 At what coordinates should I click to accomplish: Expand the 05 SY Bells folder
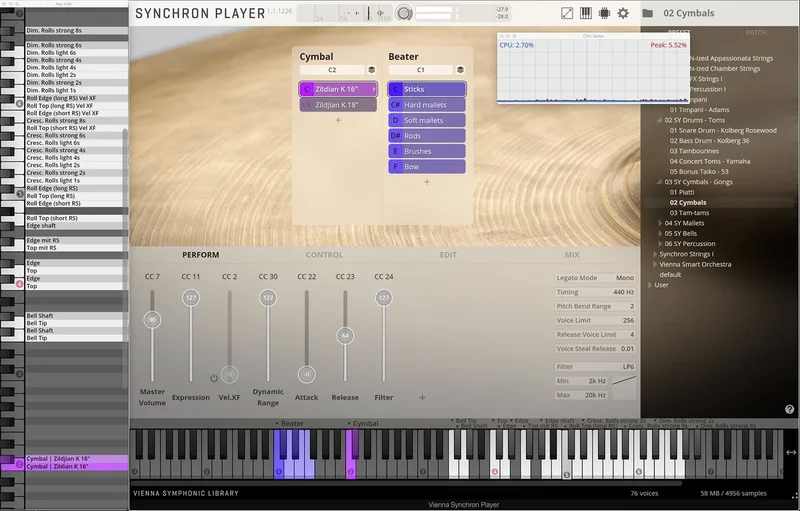660,234
